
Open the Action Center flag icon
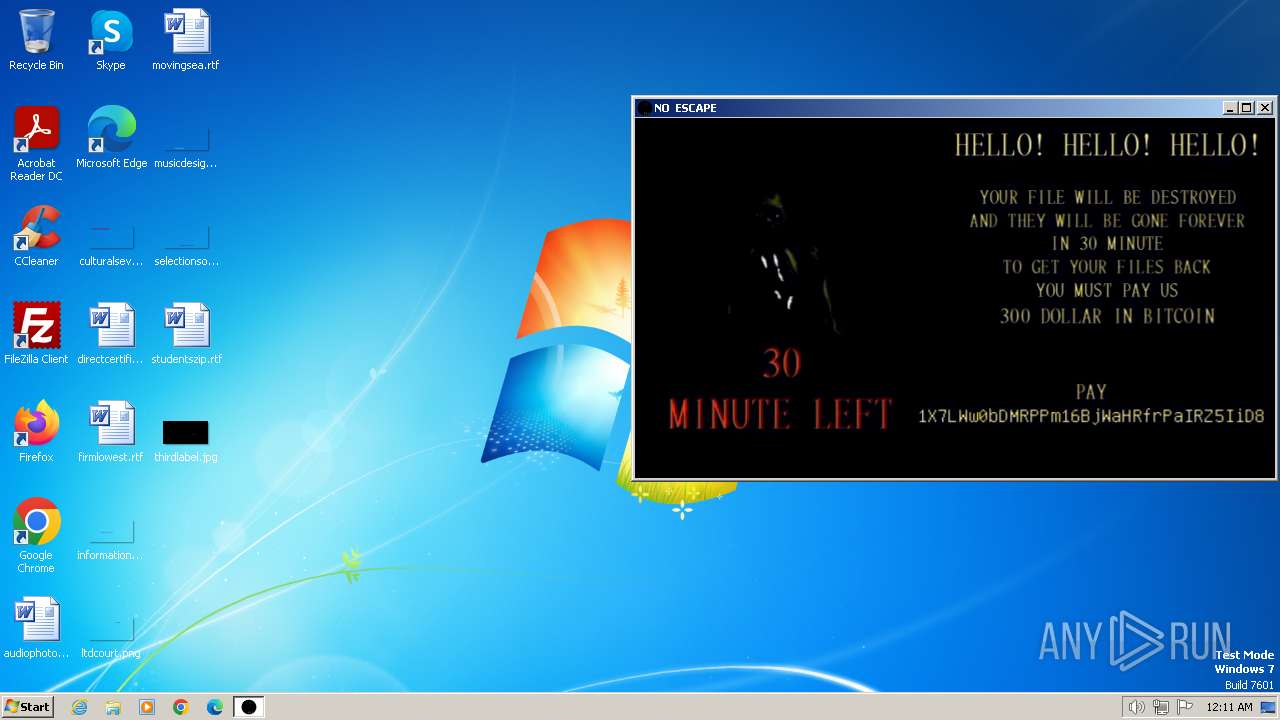1185,707
